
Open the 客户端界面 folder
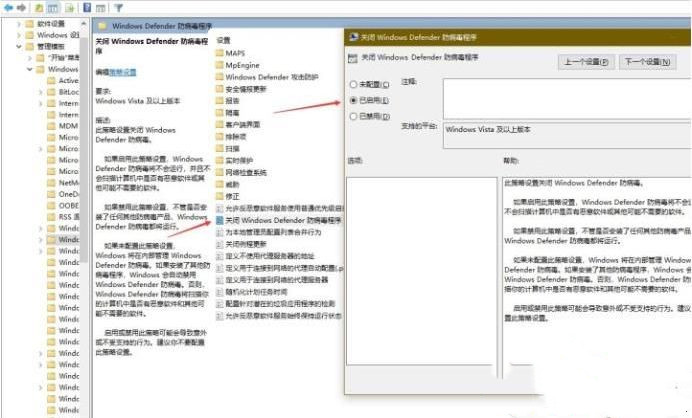click(x=238, y=124)
